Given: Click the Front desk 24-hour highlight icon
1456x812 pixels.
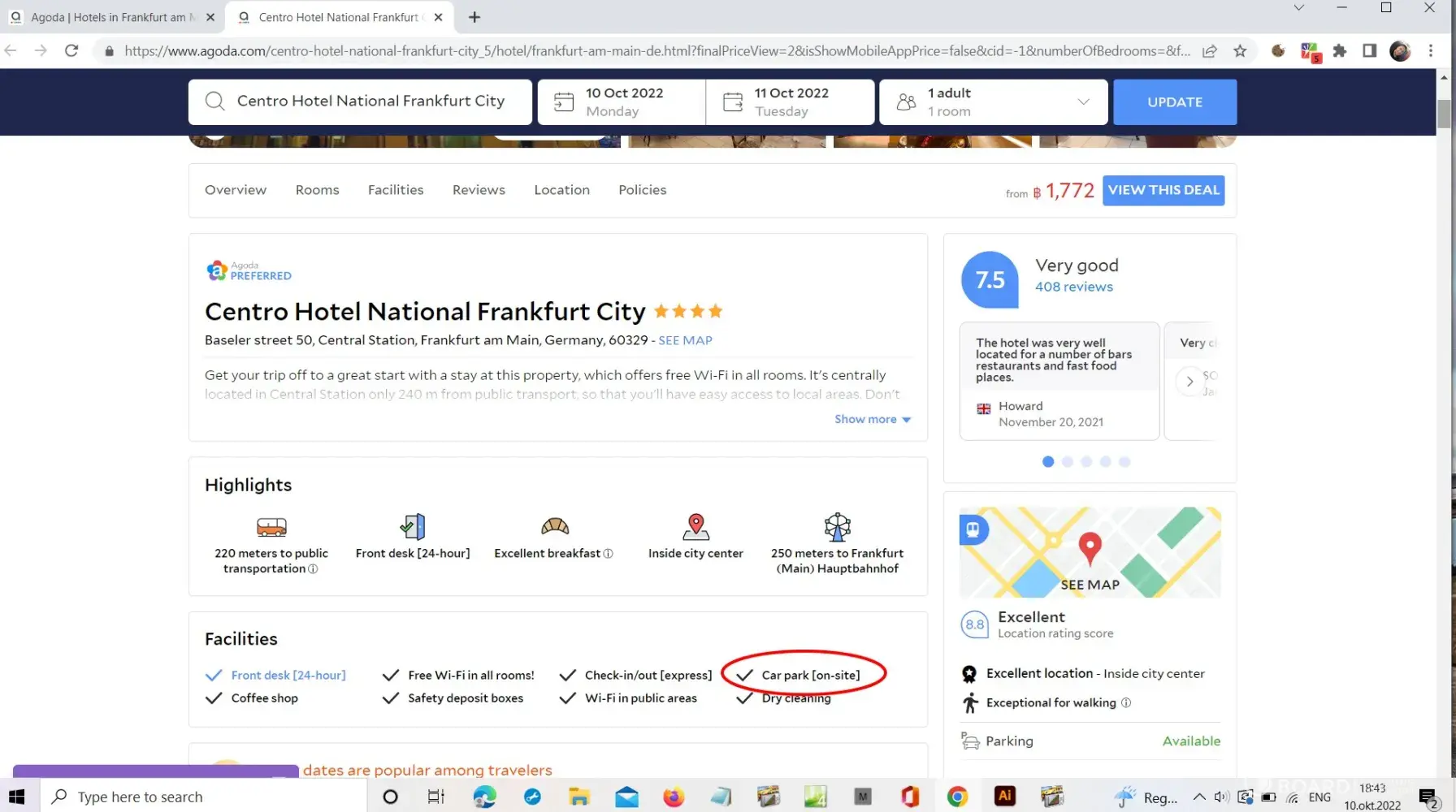Looking at the screenshot, I should tap(413, 527).
